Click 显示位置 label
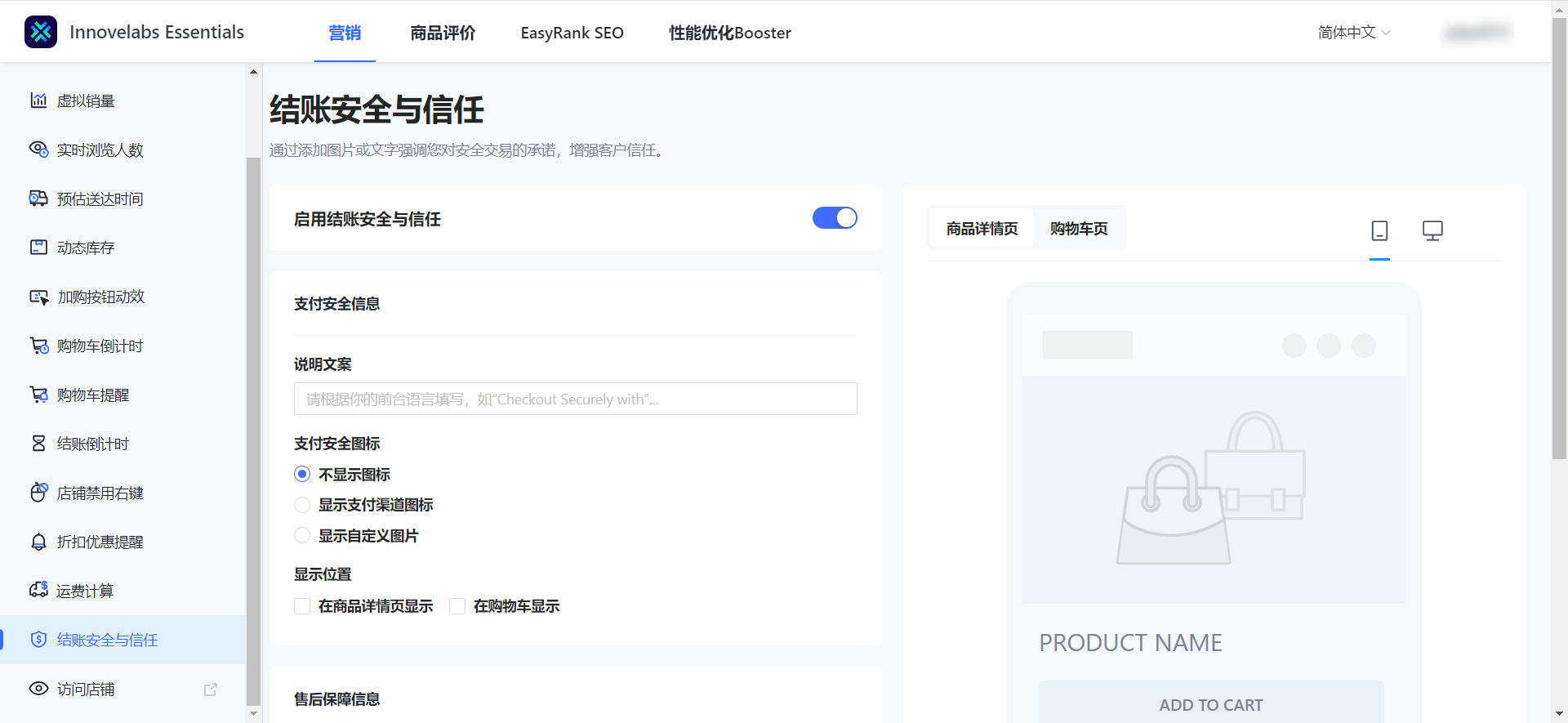Screen dimensions: 1568x723 point(323,574)
